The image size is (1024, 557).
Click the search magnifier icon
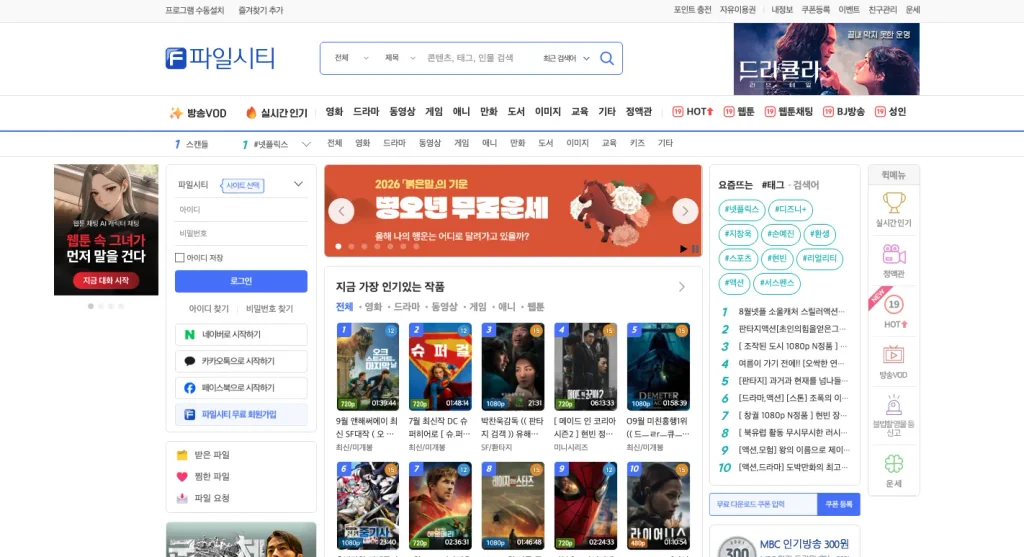click(607, 58)
